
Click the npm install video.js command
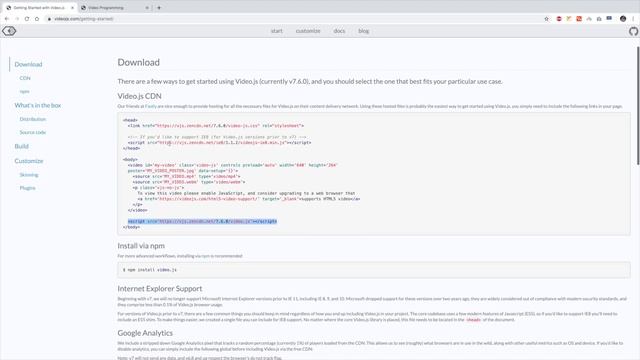tap(152, 270)
